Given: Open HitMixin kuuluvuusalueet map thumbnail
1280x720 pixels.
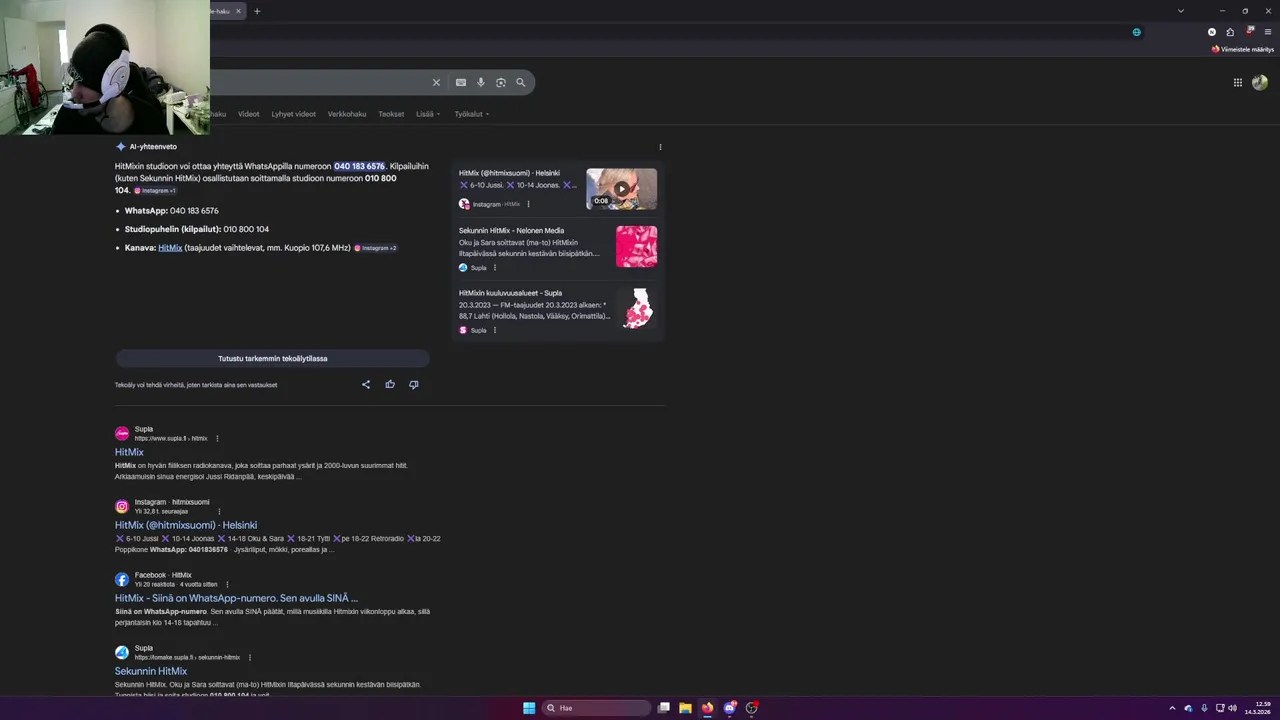Looking at the screenshot, I should pyautogui.click(x=636, y=309).
